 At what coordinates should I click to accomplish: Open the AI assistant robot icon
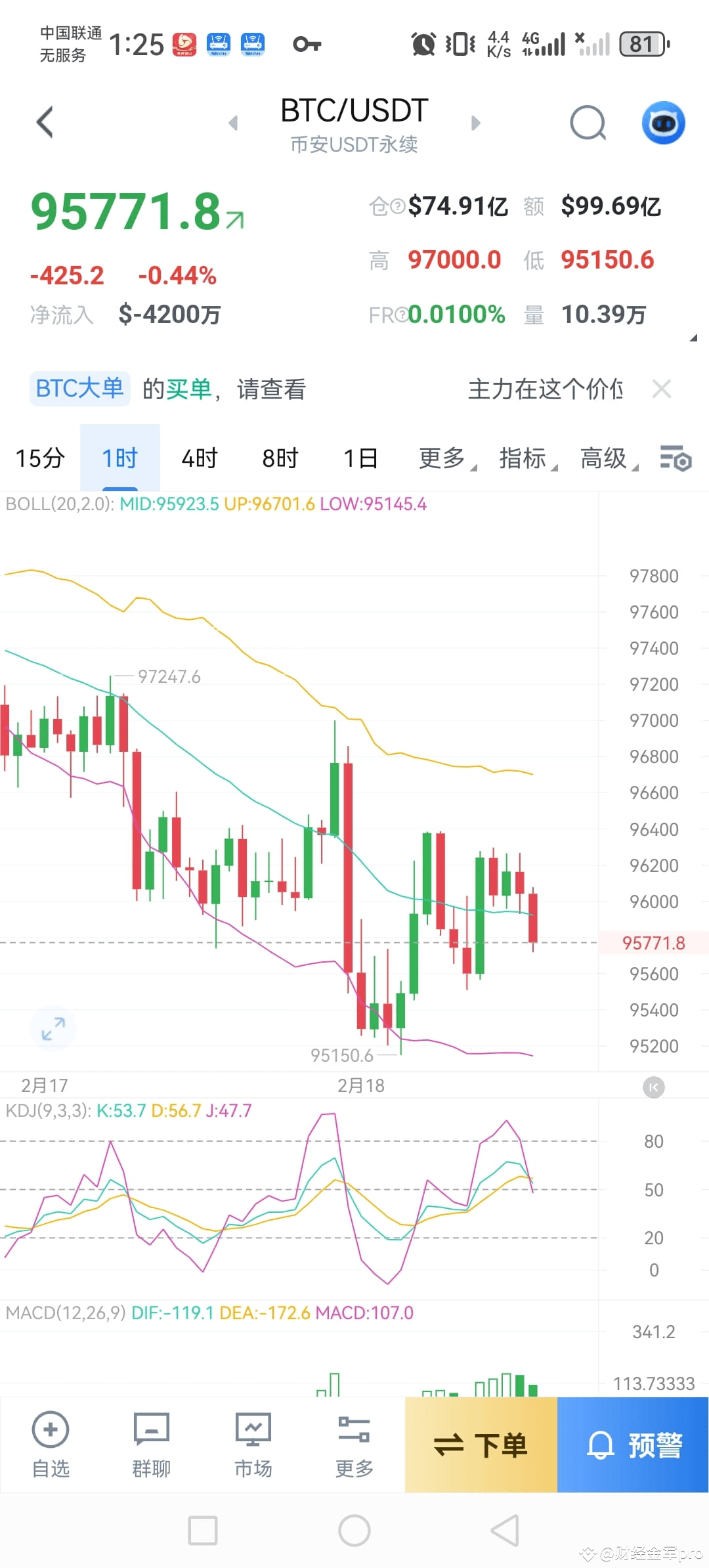coord(662,122)
